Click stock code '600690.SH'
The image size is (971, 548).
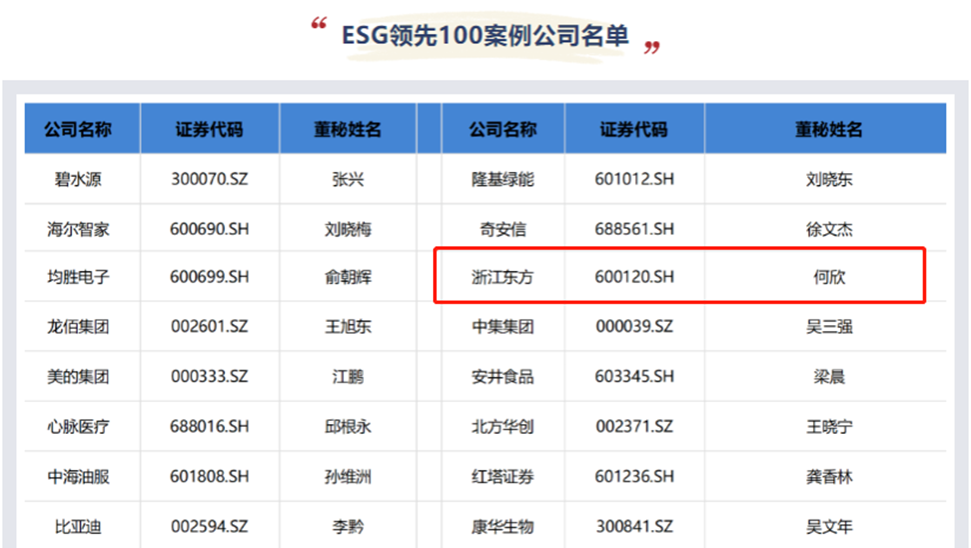pyautogui.click(x=209, y=229)
